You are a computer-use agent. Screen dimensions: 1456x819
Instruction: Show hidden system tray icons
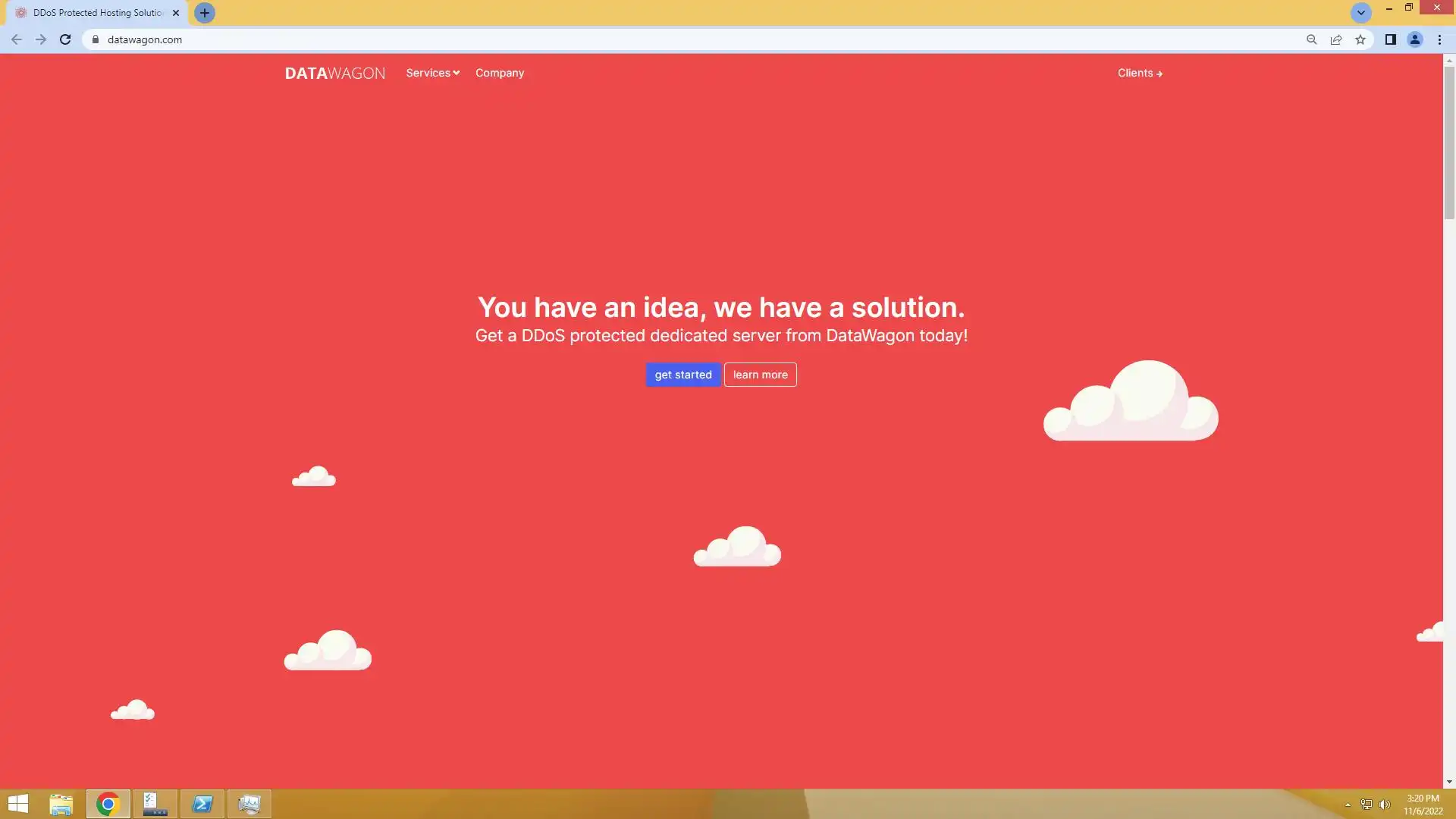tap(1348, 805)
